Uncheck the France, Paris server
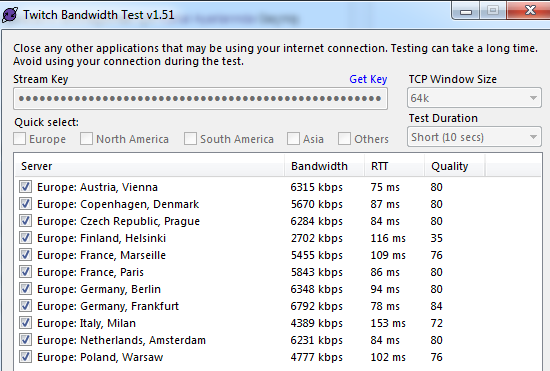The width and height of the screenshot is (550, 371). [x=26, y=272]
